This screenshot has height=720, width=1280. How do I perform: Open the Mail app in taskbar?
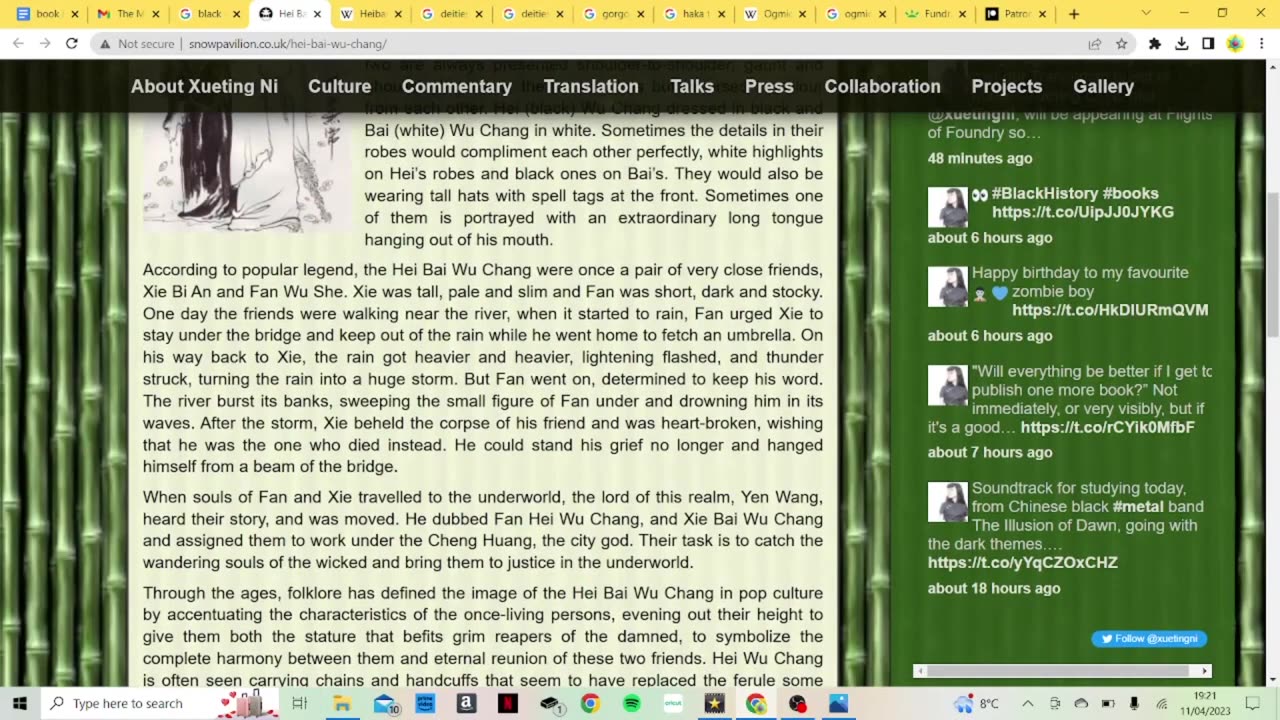tap(384, 703)
